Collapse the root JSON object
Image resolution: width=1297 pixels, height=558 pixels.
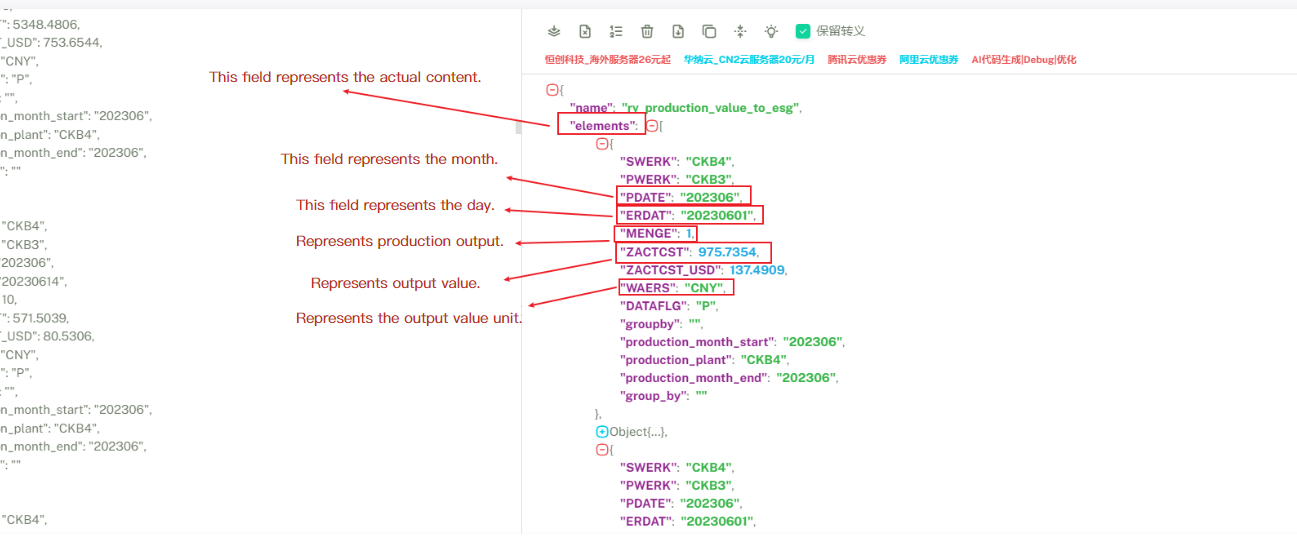point(551,90)
